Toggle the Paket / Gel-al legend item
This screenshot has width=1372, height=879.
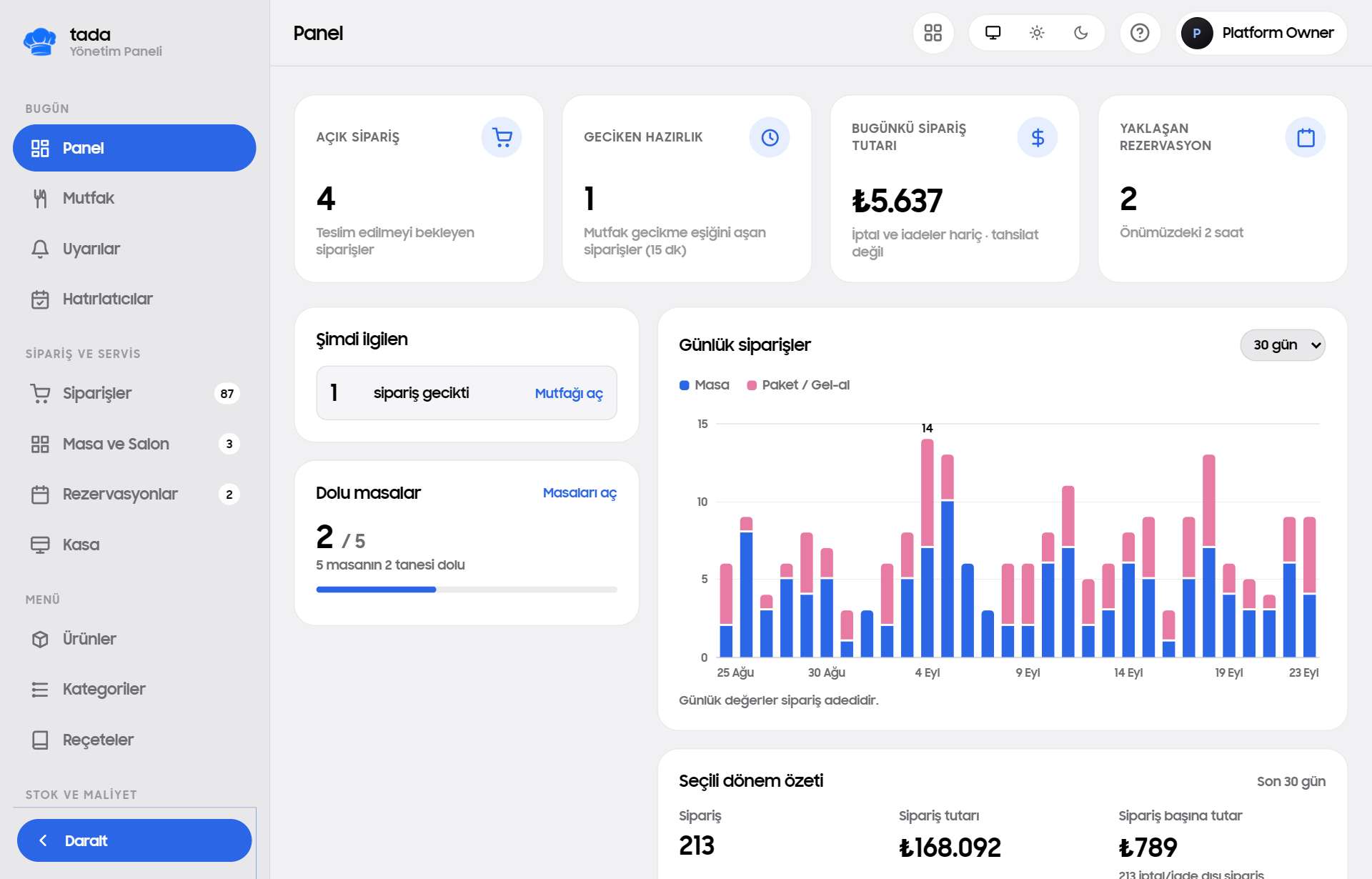coord(798,384)
